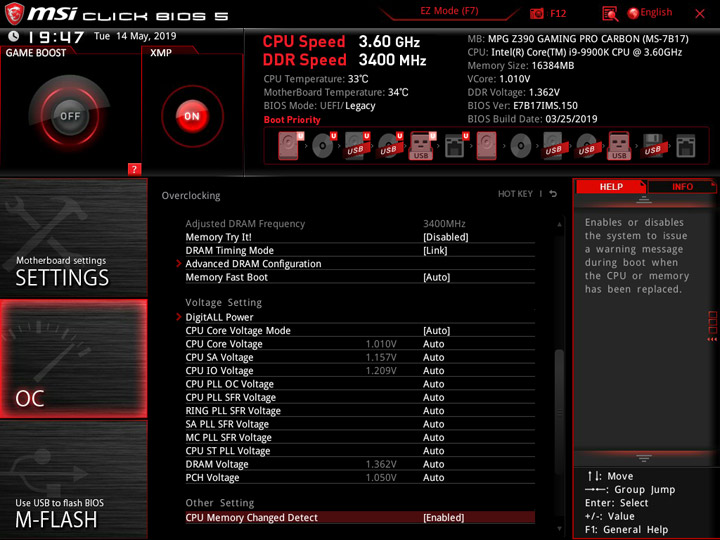Open Memory Fast Boot [Auto] options
Viewport: 720px width, 540px height.
(360, 277)
